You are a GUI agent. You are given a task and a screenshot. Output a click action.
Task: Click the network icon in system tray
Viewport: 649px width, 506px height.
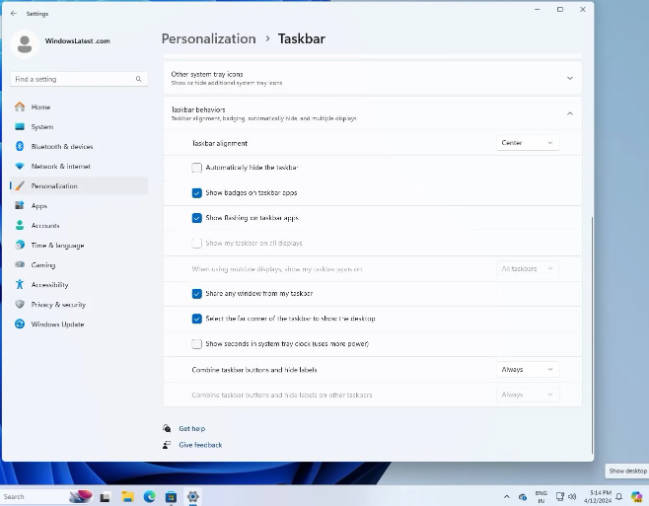[560, 496]
